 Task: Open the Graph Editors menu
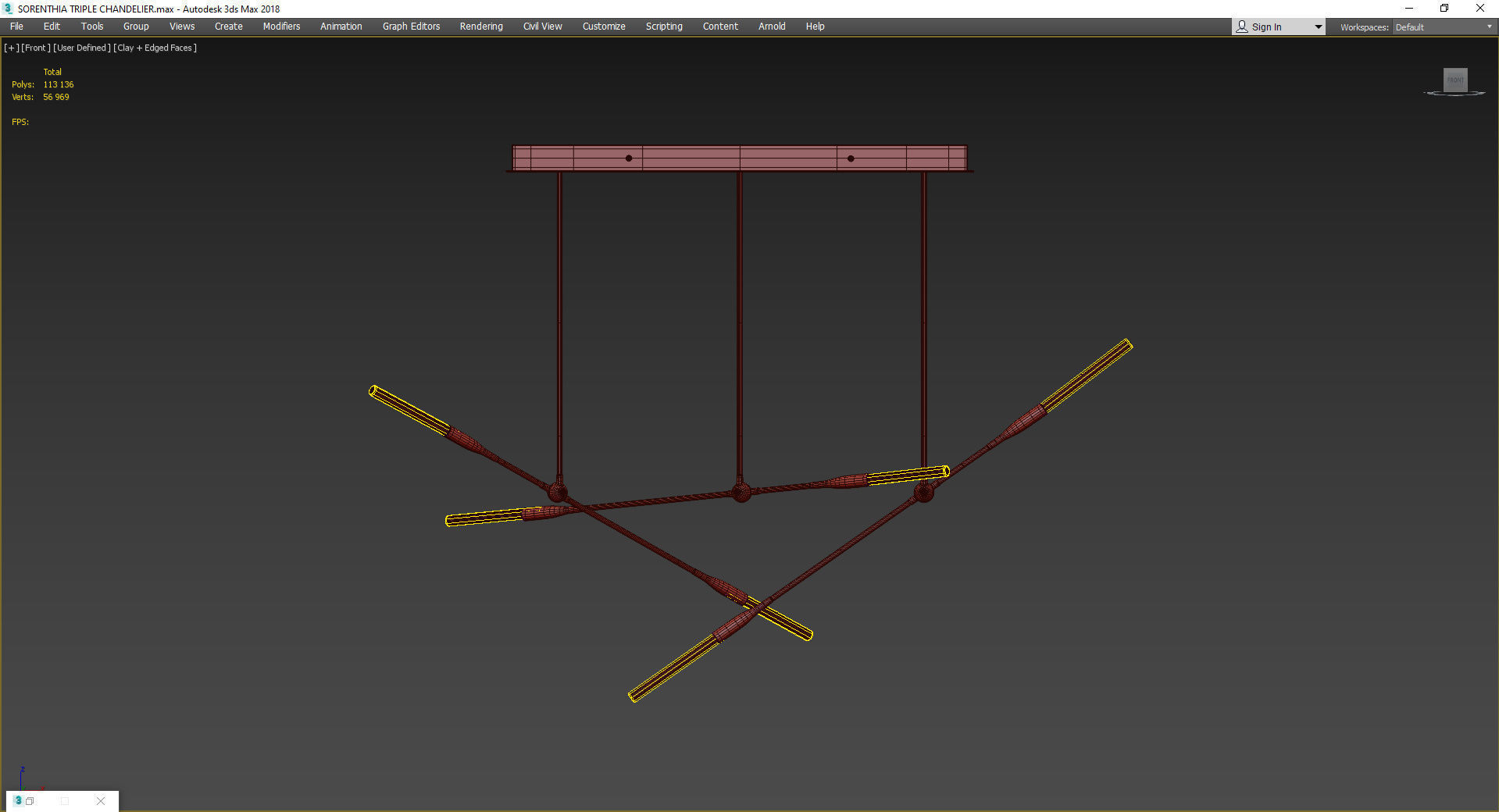click(411, 27)
